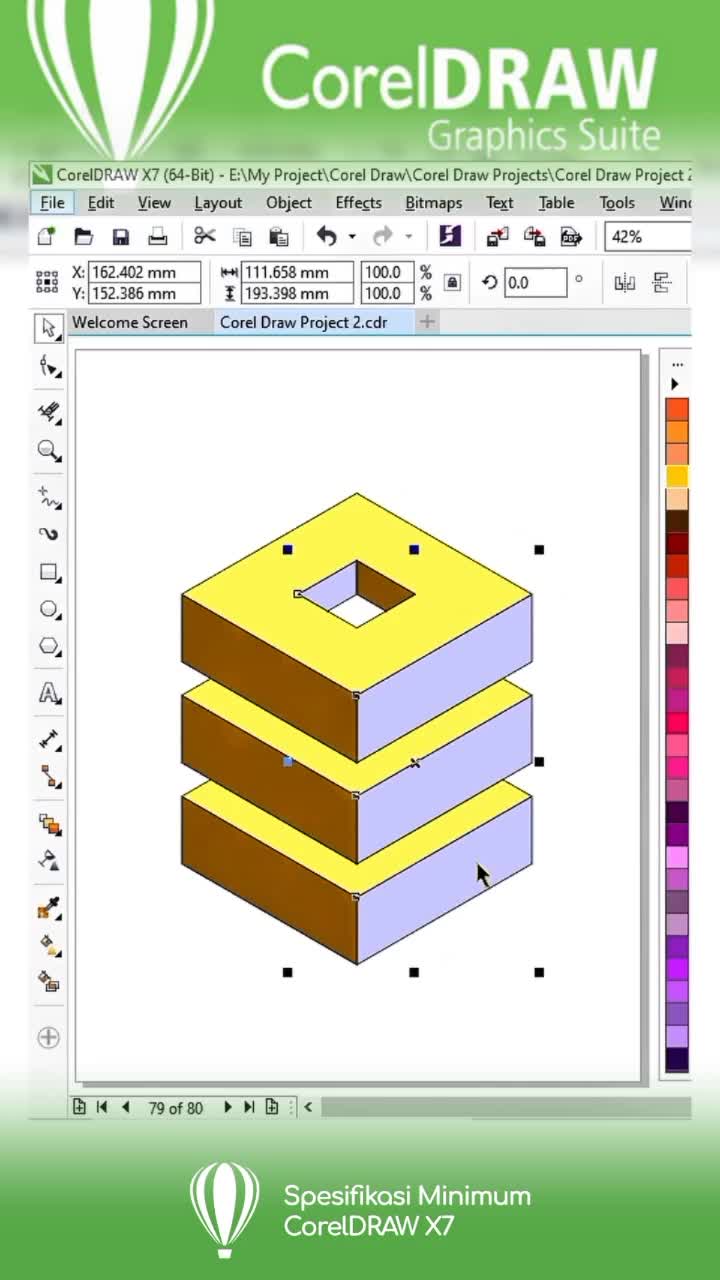Screen dimensions: 720x1280
Task: Select the Polygon tool
Action: click(x=48, y=647)
